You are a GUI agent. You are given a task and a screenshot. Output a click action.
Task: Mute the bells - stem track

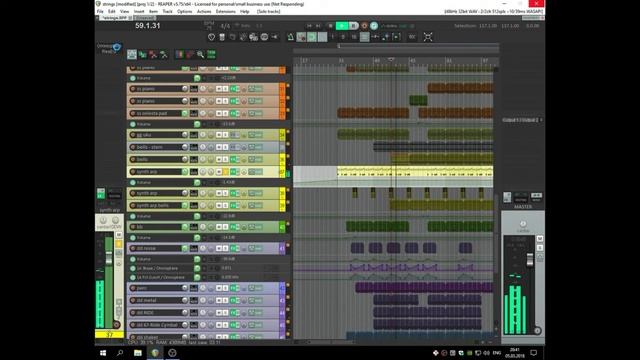coord(219,147)
